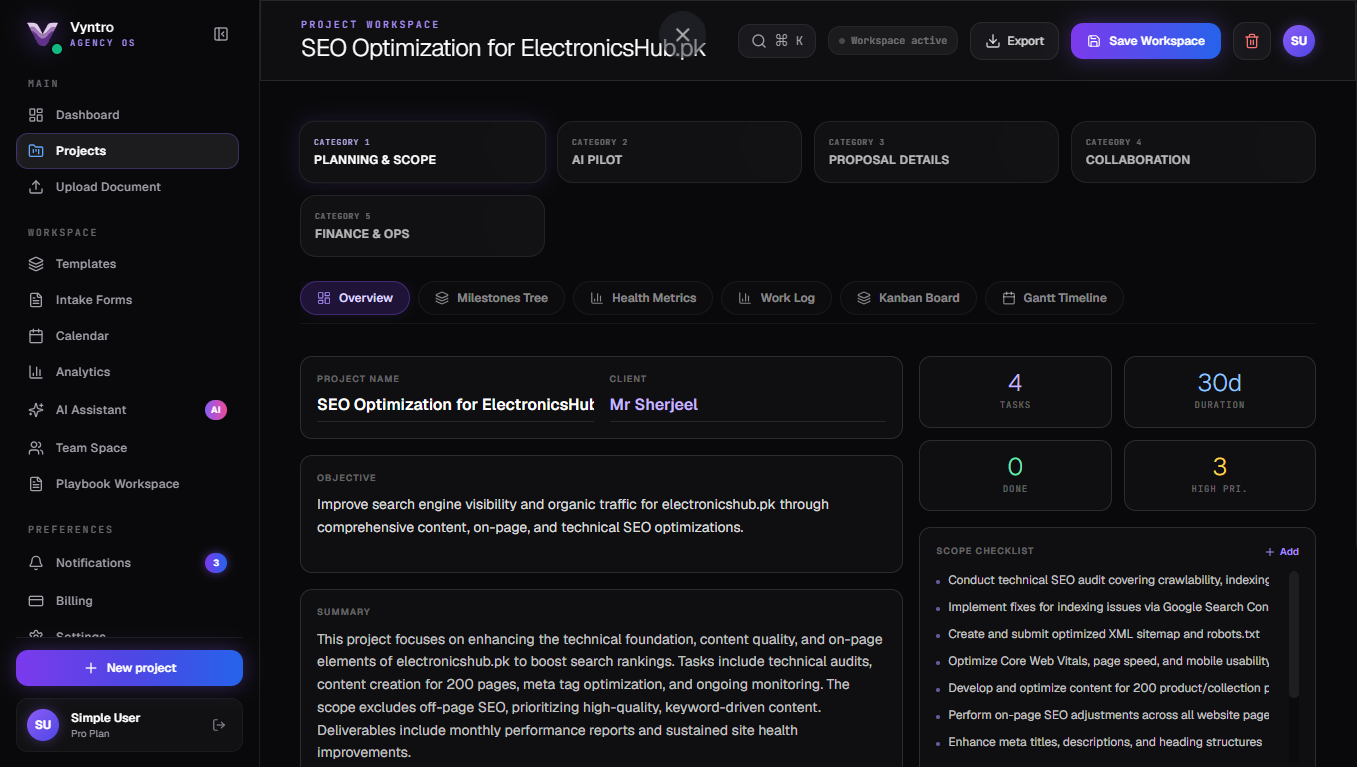Image resolution: width=1357 pixels, height=767 pixels.
Task: Select Category 1 Planning & Scope
Action: tap(422, 152)
